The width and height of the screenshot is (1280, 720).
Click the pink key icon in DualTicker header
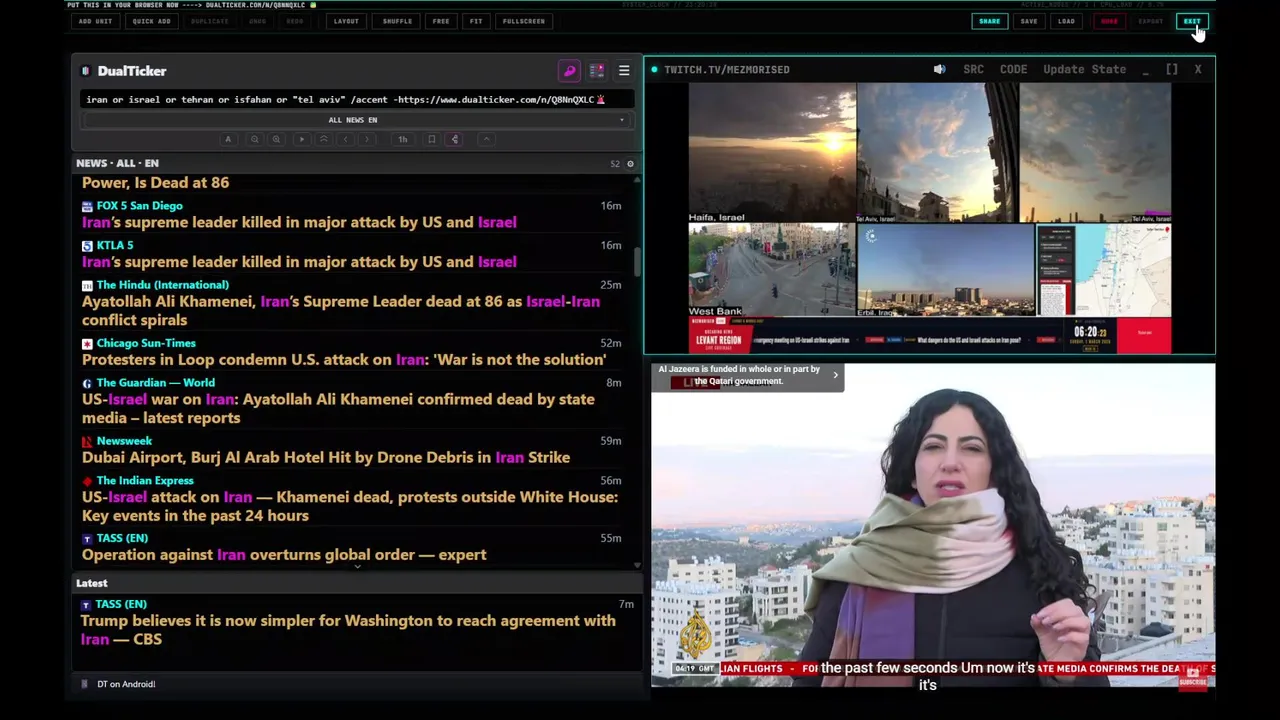(x=569, y=71)
